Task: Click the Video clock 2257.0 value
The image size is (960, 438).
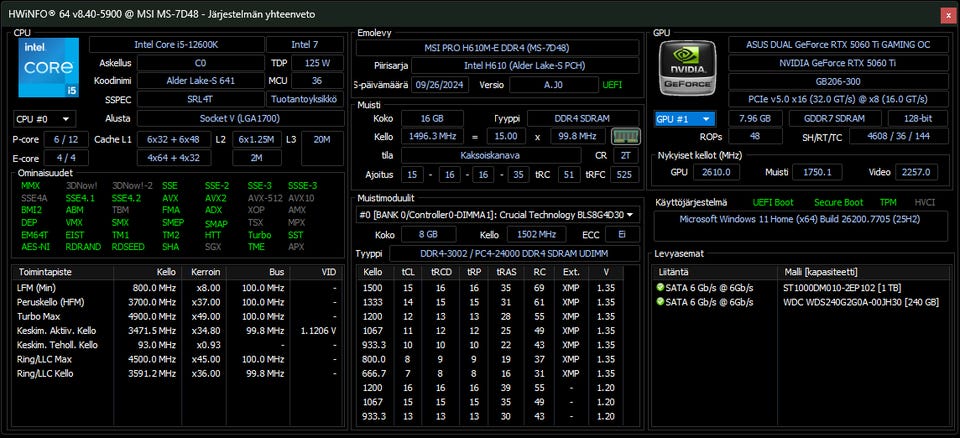Action: [x=917, y=172]
